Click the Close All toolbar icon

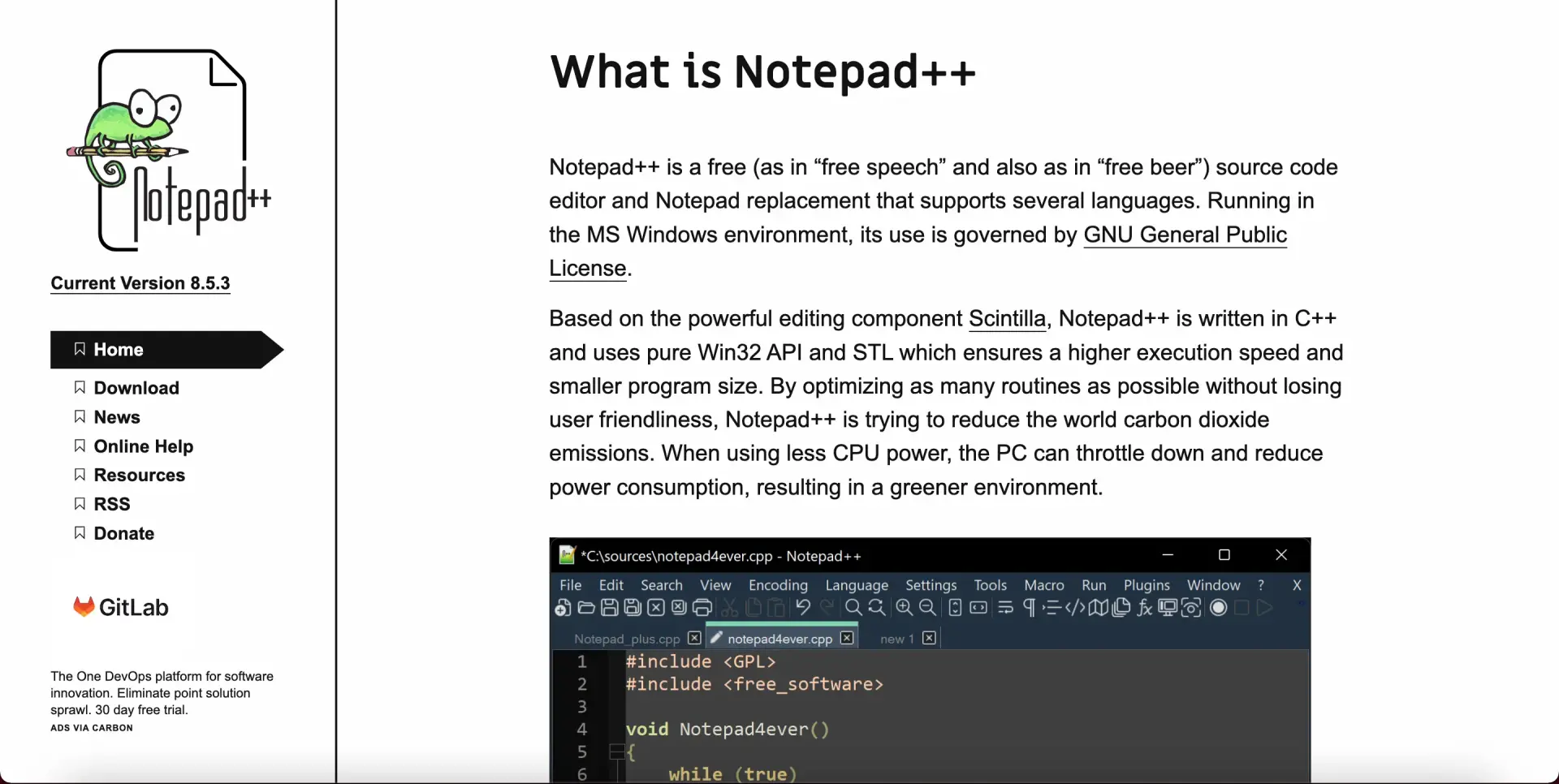(x=679, y=608)
